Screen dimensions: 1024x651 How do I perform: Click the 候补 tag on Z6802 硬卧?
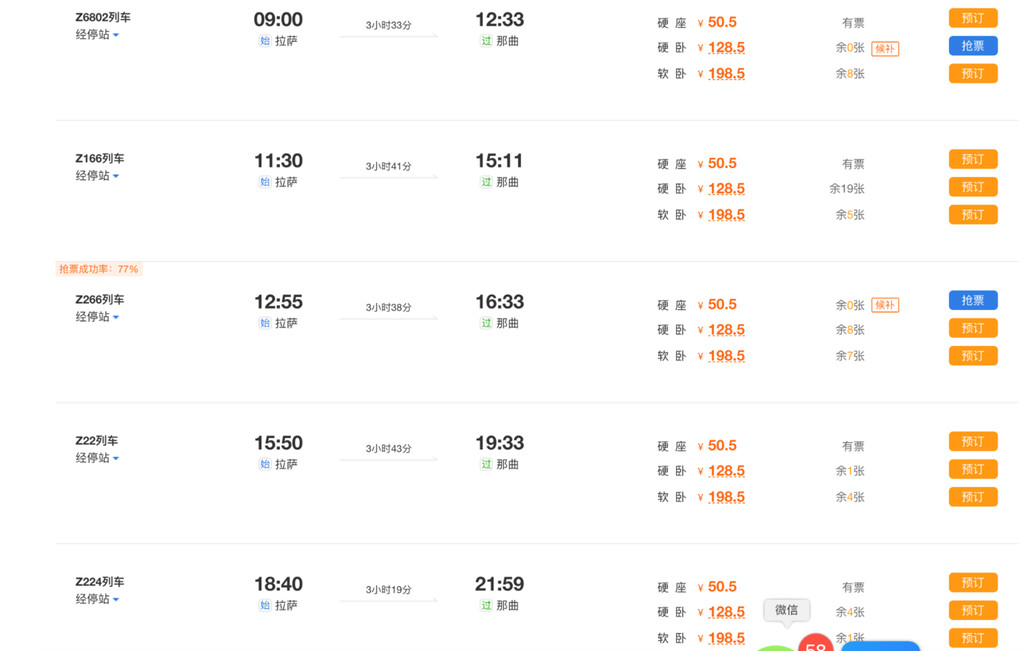pos(885,48)
